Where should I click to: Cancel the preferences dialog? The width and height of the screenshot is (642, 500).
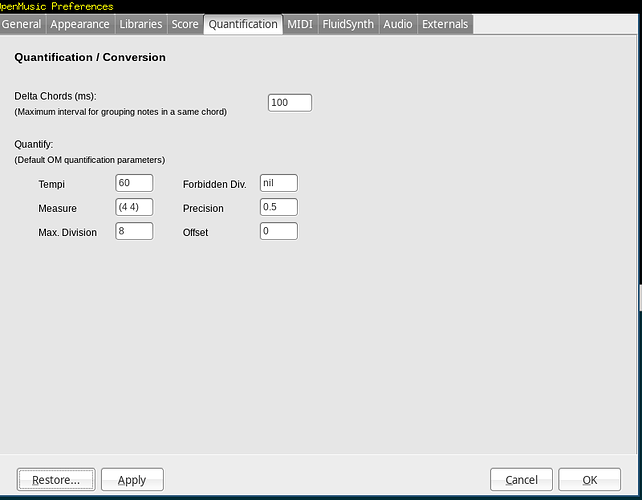pos(521,480)
